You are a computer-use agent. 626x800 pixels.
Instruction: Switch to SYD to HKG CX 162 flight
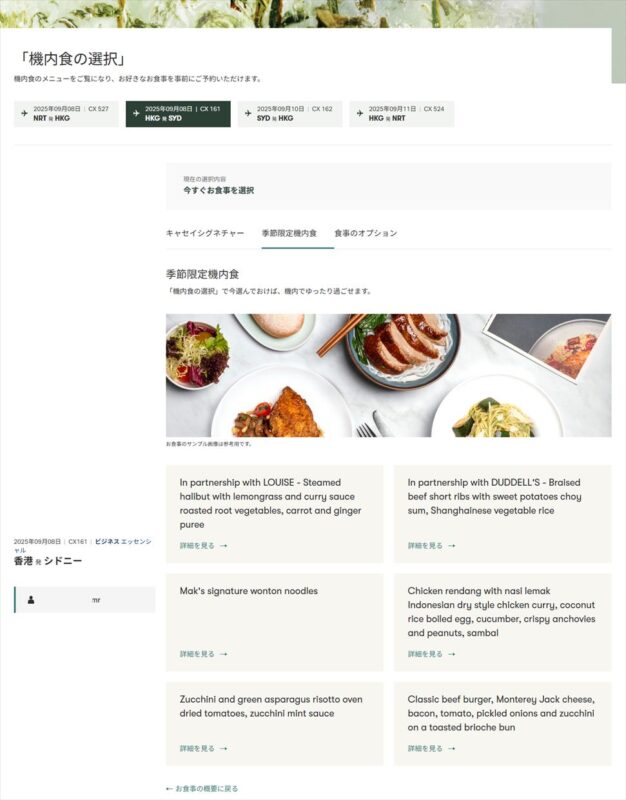(x=290, y=114)
